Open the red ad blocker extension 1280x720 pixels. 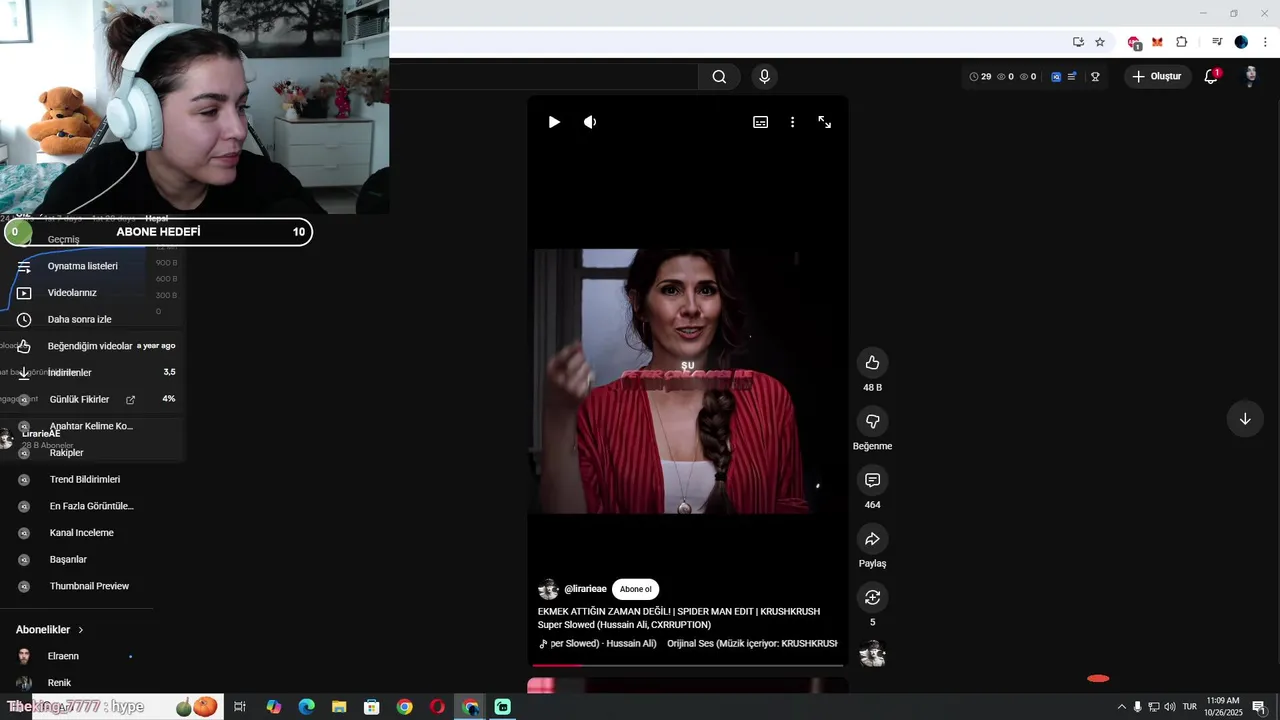point(1134,43)
